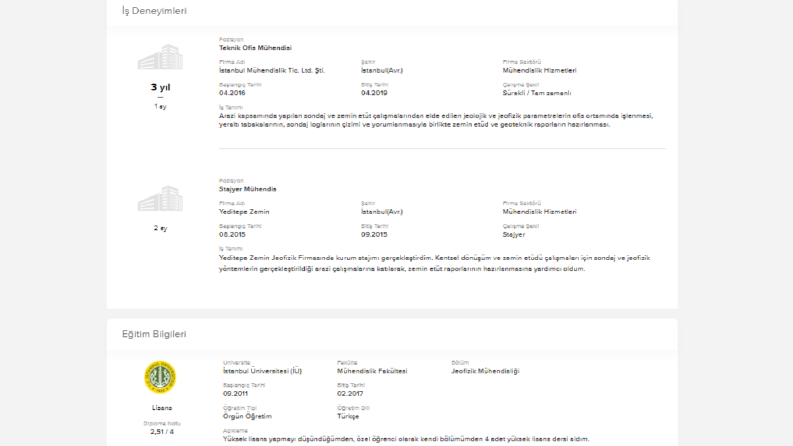Click the education note about yüksek lisans dersi

pyautogui.click(x=406, y=439)
